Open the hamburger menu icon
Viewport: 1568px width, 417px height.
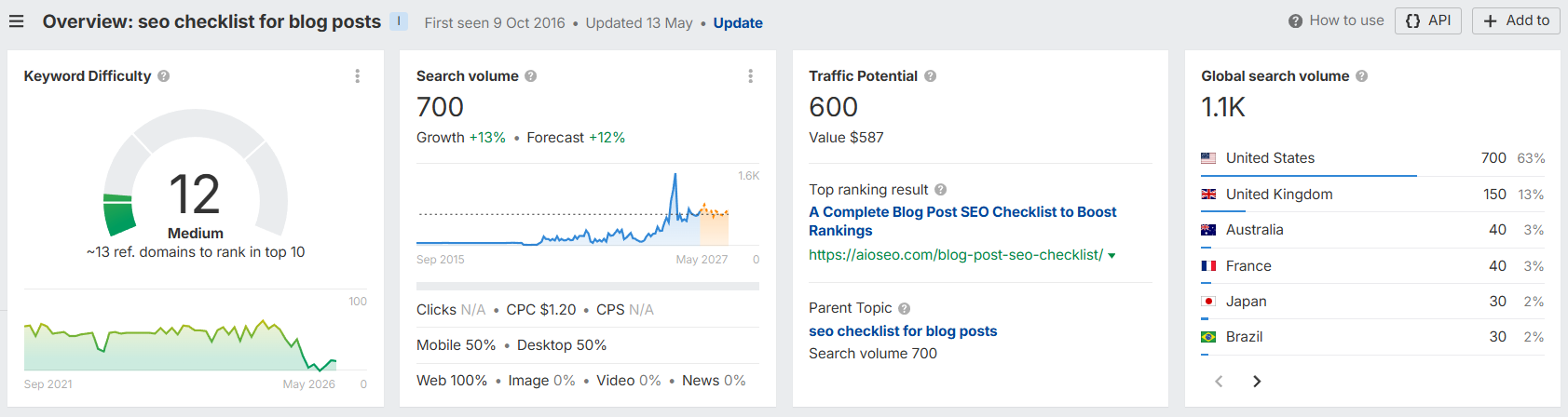(16, 21)
